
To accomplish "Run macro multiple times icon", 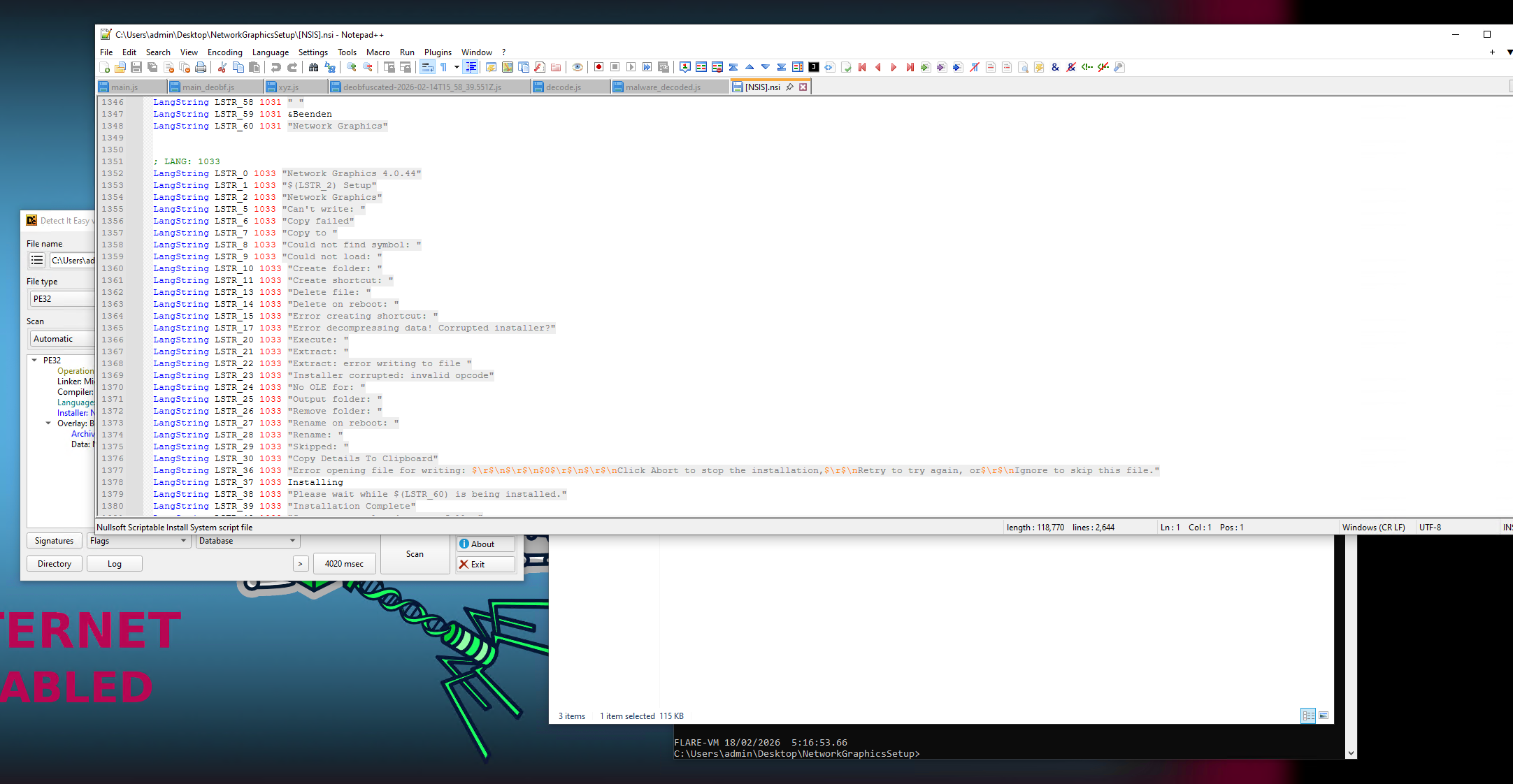I will (647, 67).
